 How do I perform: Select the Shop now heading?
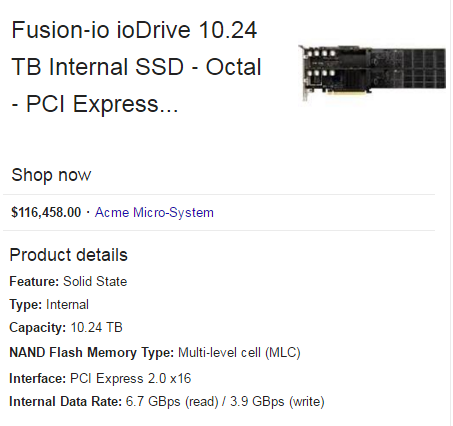[51, 175]
